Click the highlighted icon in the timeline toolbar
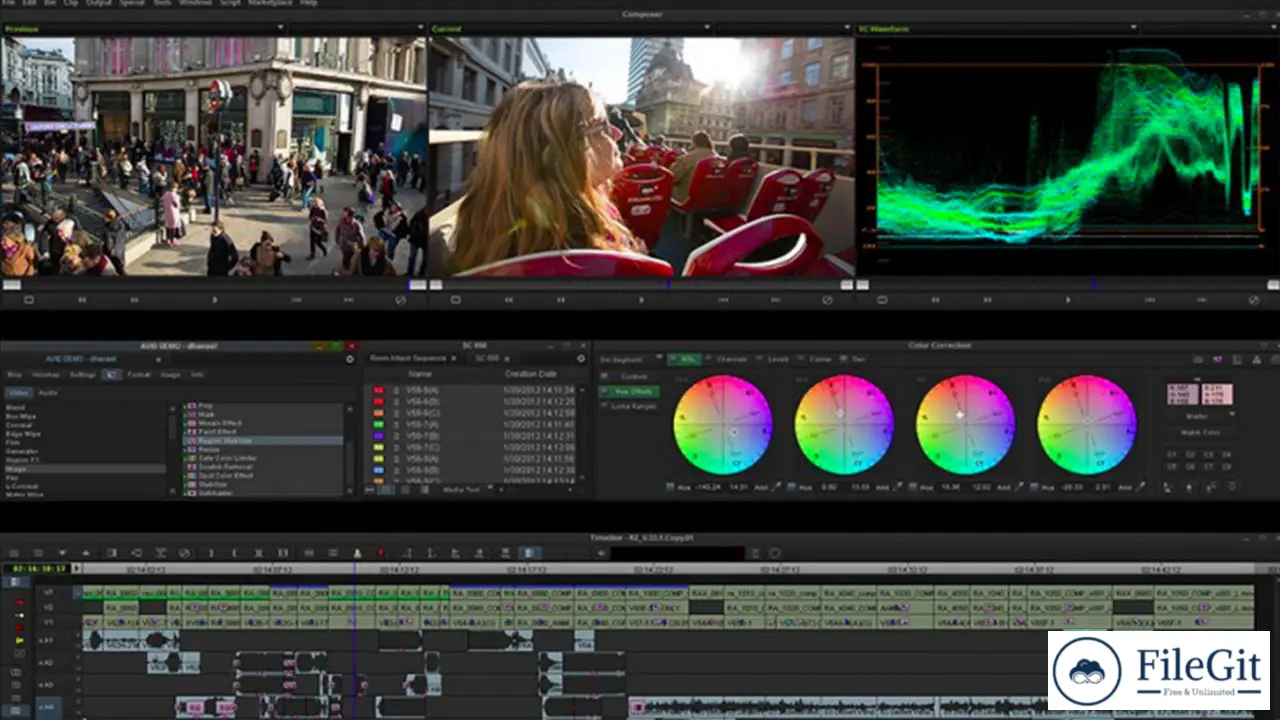 click(530, 553)
